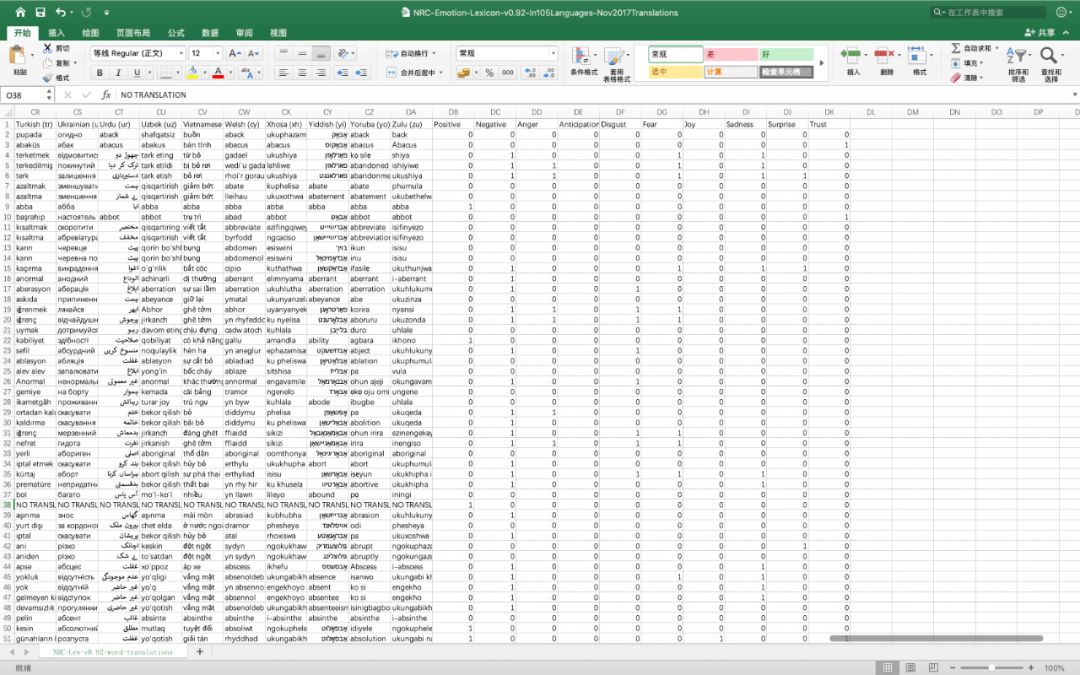This screenshot has height=675, width=1080.
Task: Apply the Good (好) cell style
Action: pyautogui.click(x=786, y=54)
